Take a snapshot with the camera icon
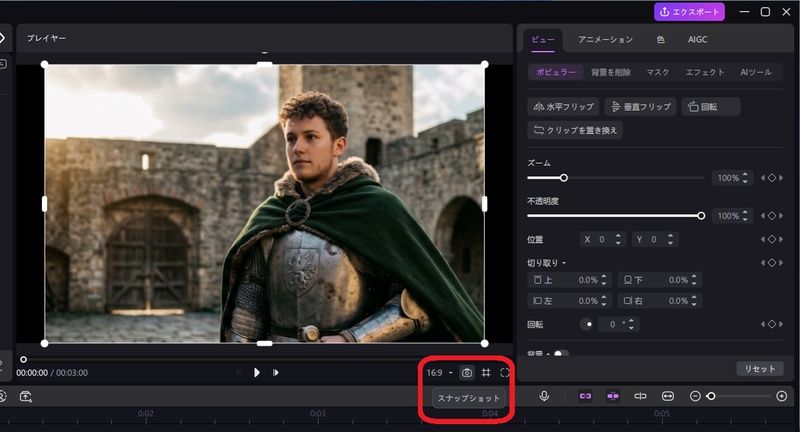 (466, 373)
